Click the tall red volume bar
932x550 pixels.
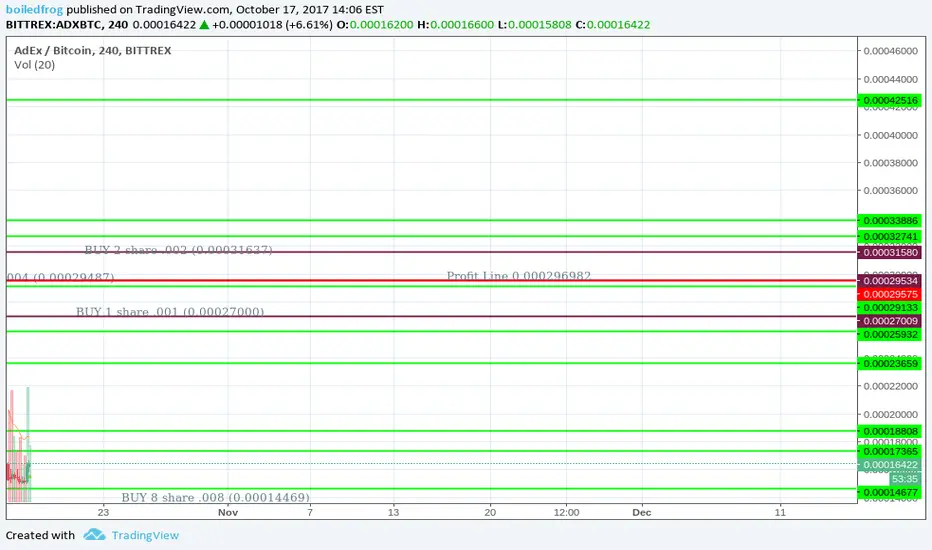[11, 446]
